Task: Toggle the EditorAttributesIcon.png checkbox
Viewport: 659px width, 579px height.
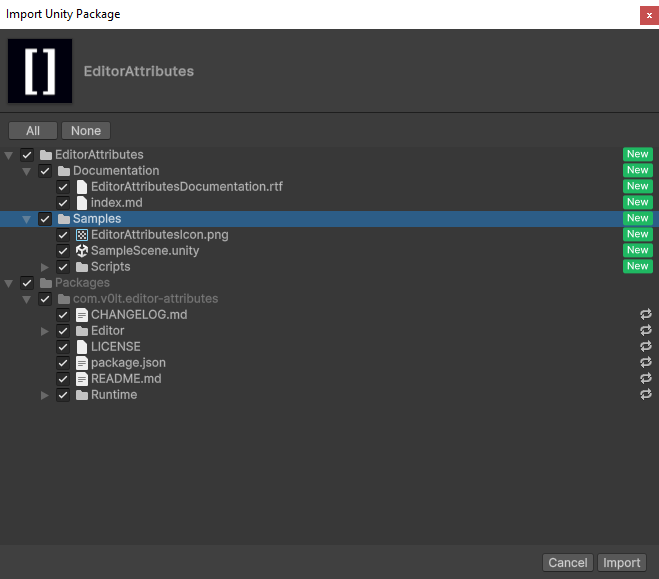Action: pos(63,235)
